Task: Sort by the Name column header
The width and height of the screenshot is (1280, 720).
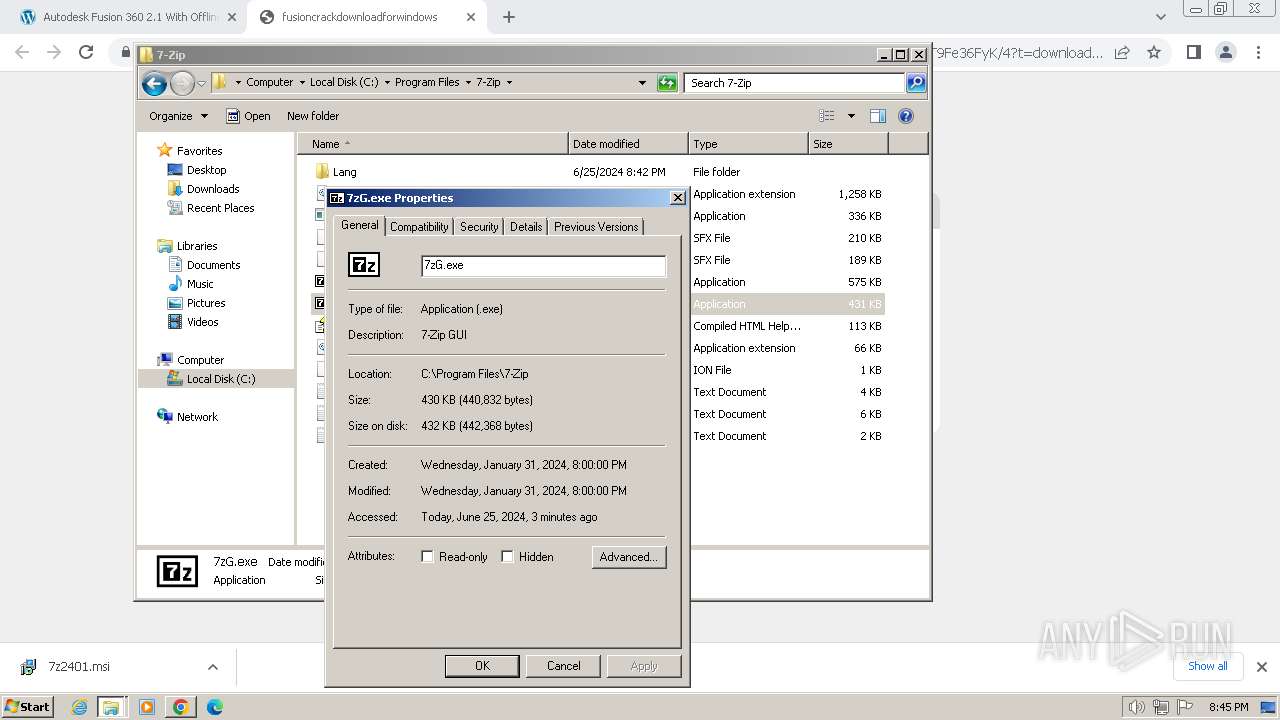Action: [x=432, y=144]
